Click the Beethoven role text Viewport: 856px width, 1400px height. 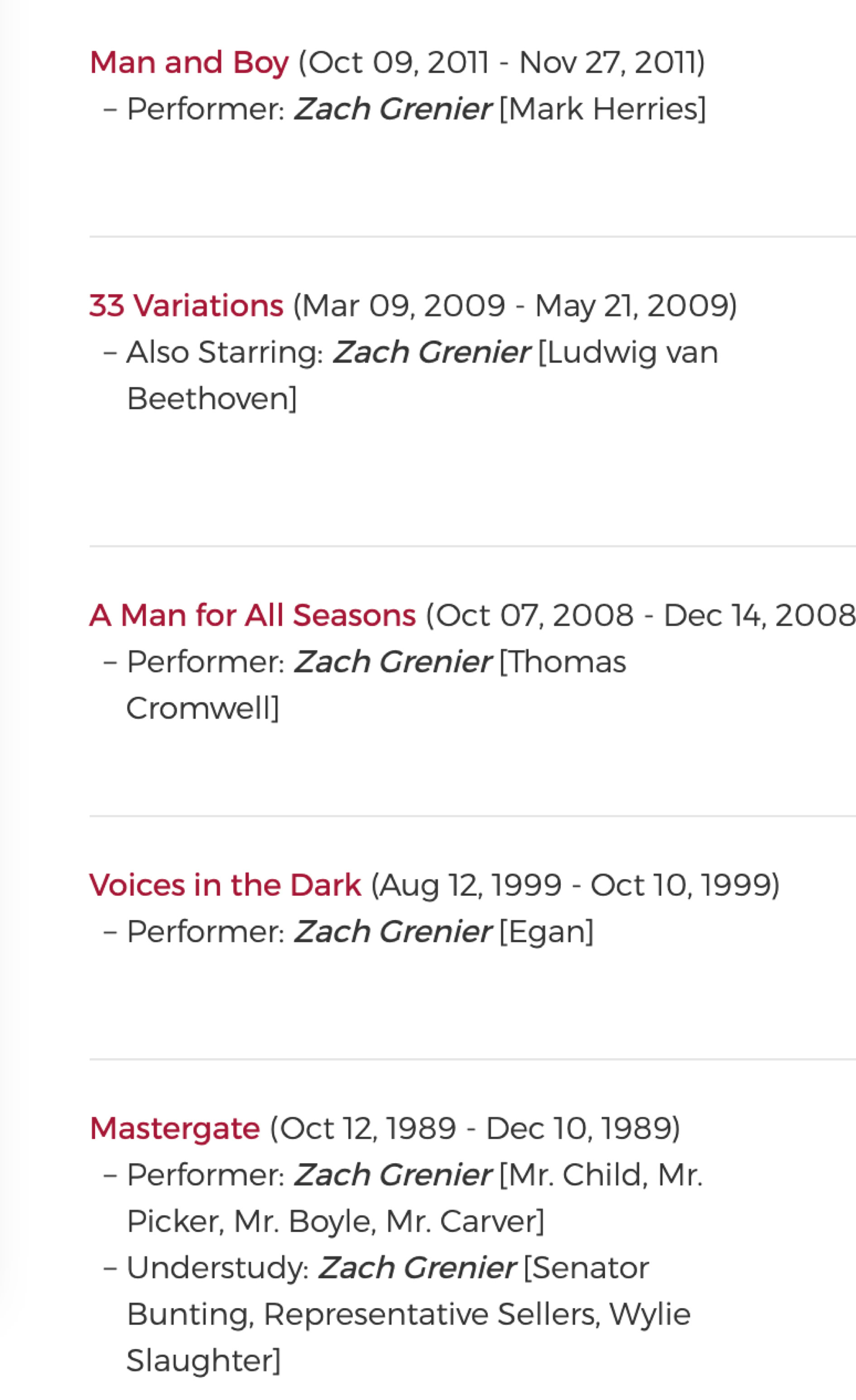(212, 399)
